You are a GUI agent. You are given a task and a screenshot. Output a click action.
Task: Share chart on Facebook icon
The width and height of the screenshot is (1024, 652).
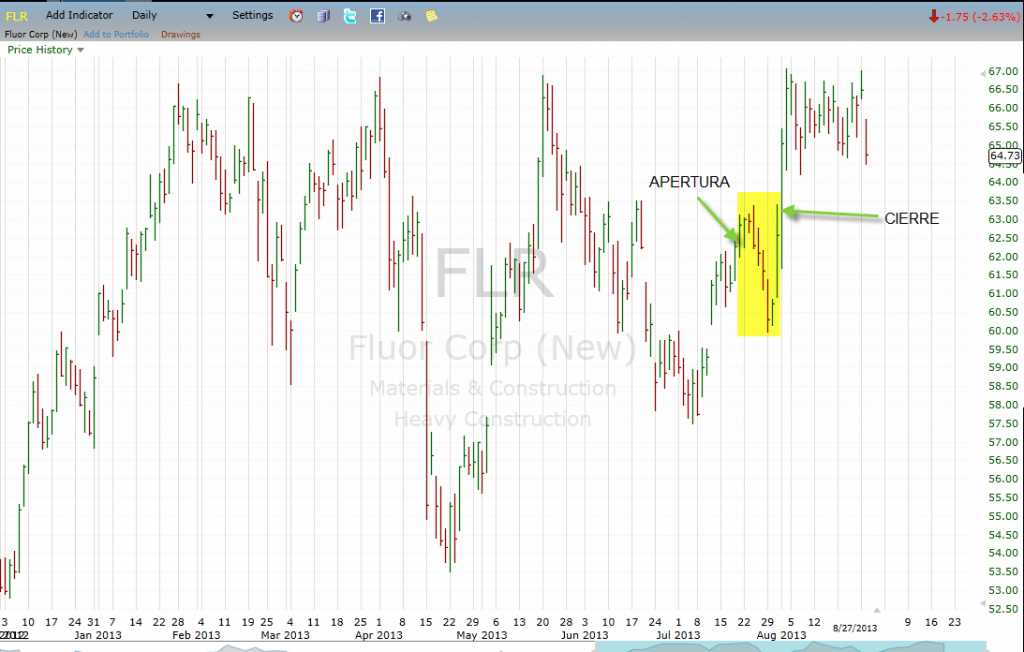click(377, 16)
